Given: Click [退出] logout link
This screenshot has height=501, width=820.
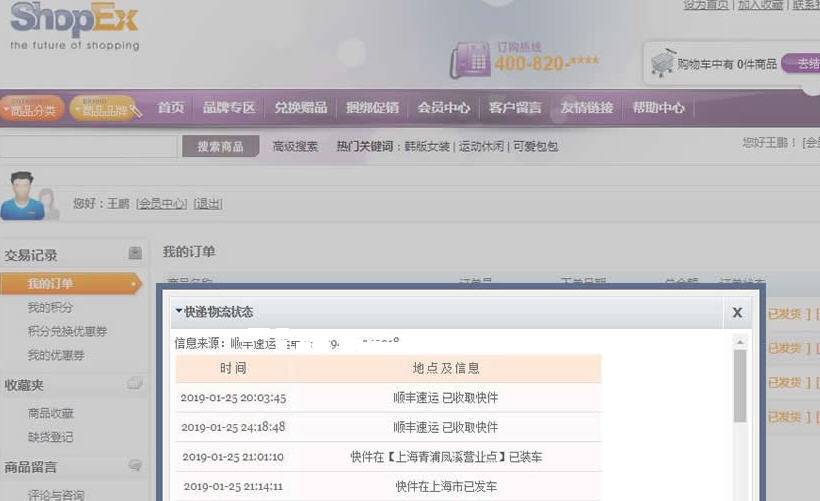Looking at the screenshot, I should (208, 203).
